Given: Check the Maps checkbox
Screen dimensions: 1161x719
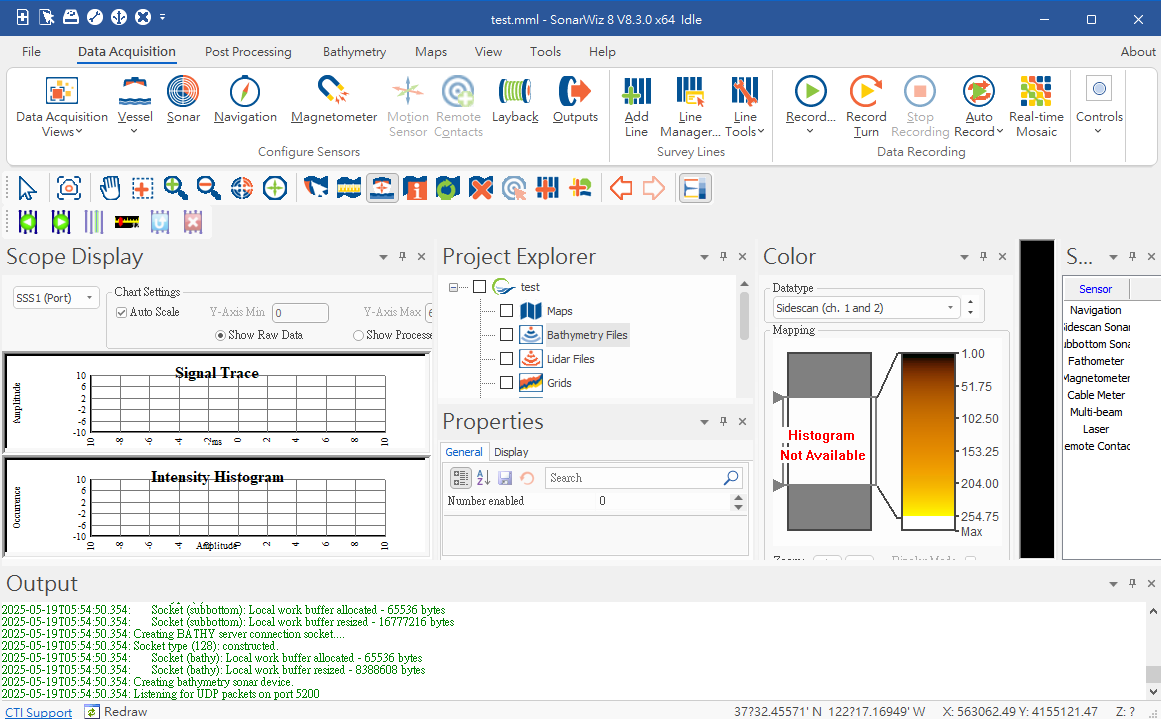Looking at the screenshot, I should point(506,311).
